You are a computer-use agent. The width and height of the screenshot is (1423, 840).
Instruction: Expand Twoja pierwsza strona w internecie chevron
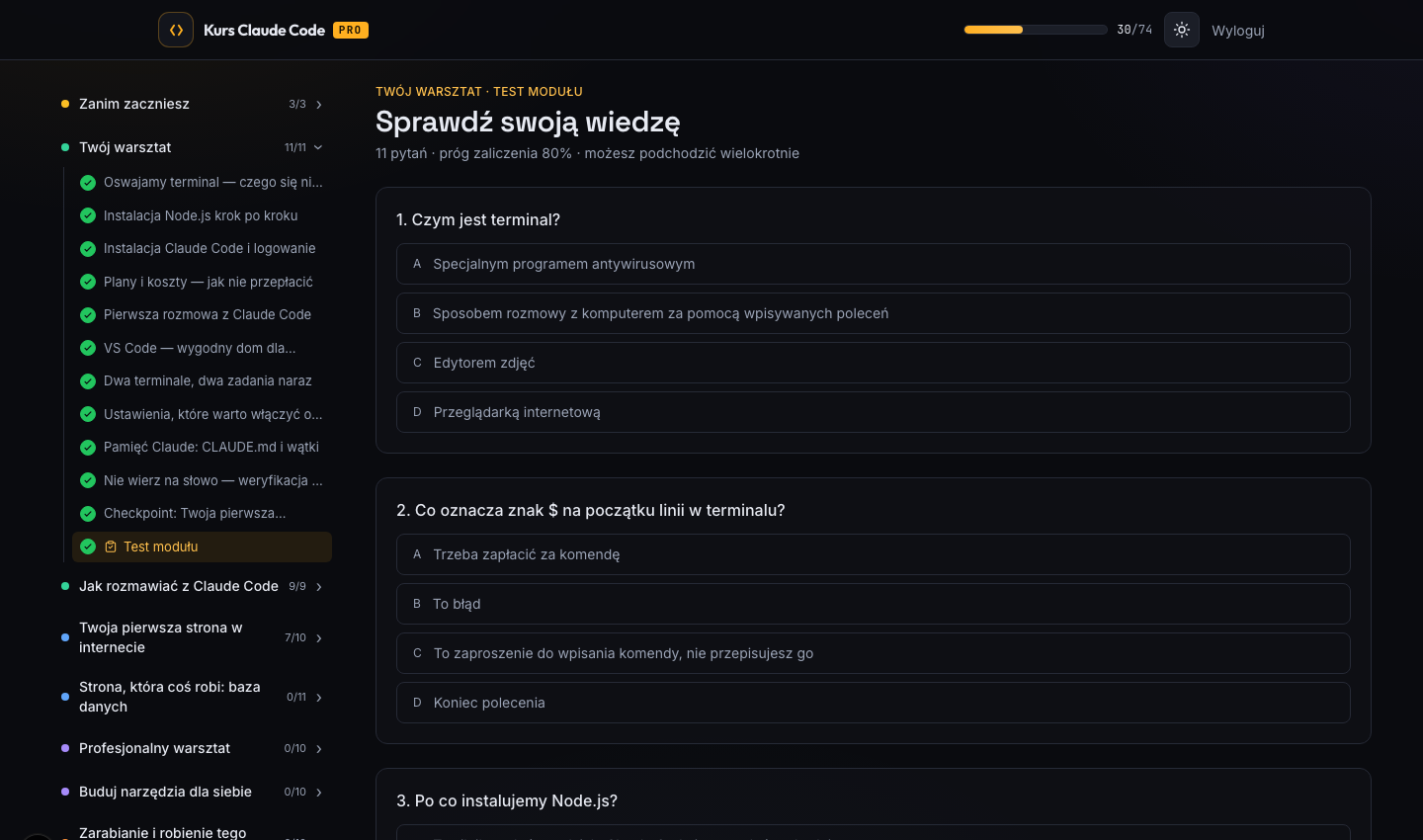point(318,638)
